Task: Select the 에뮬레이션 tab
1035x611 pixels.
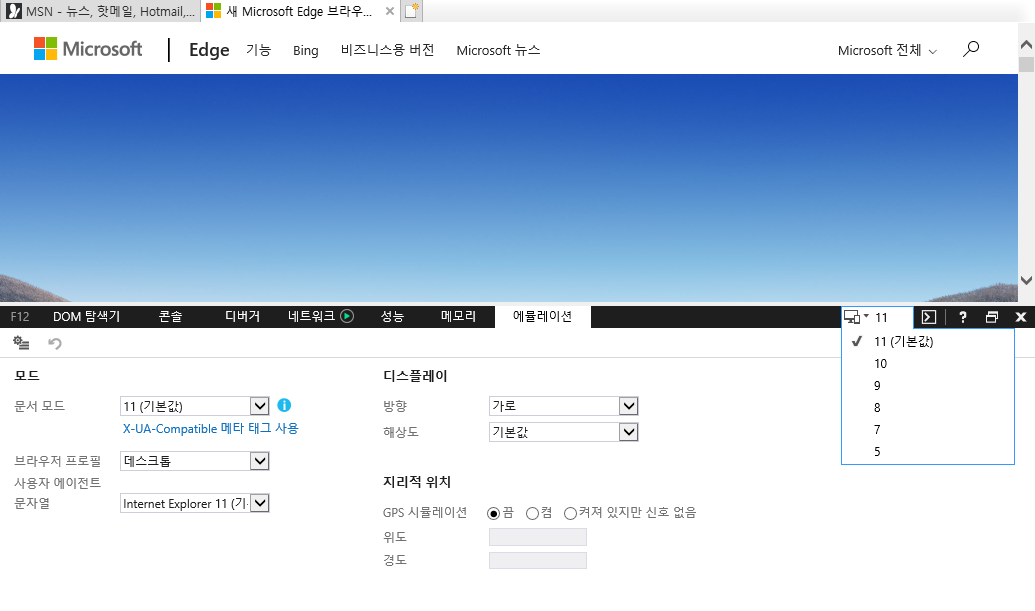Action: [x=543, y=317]
